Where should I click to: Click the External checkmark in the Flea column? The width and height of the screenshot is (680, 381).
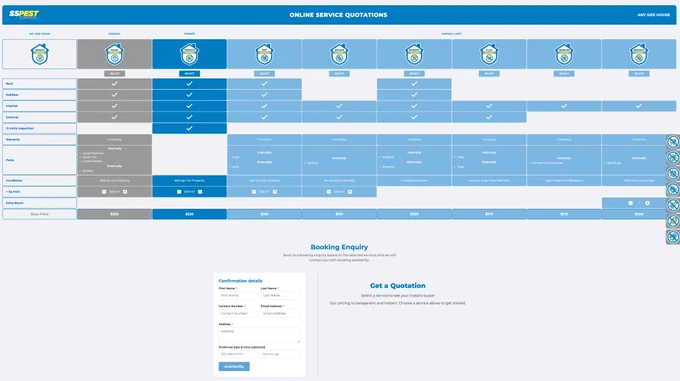tap(489, 117)
